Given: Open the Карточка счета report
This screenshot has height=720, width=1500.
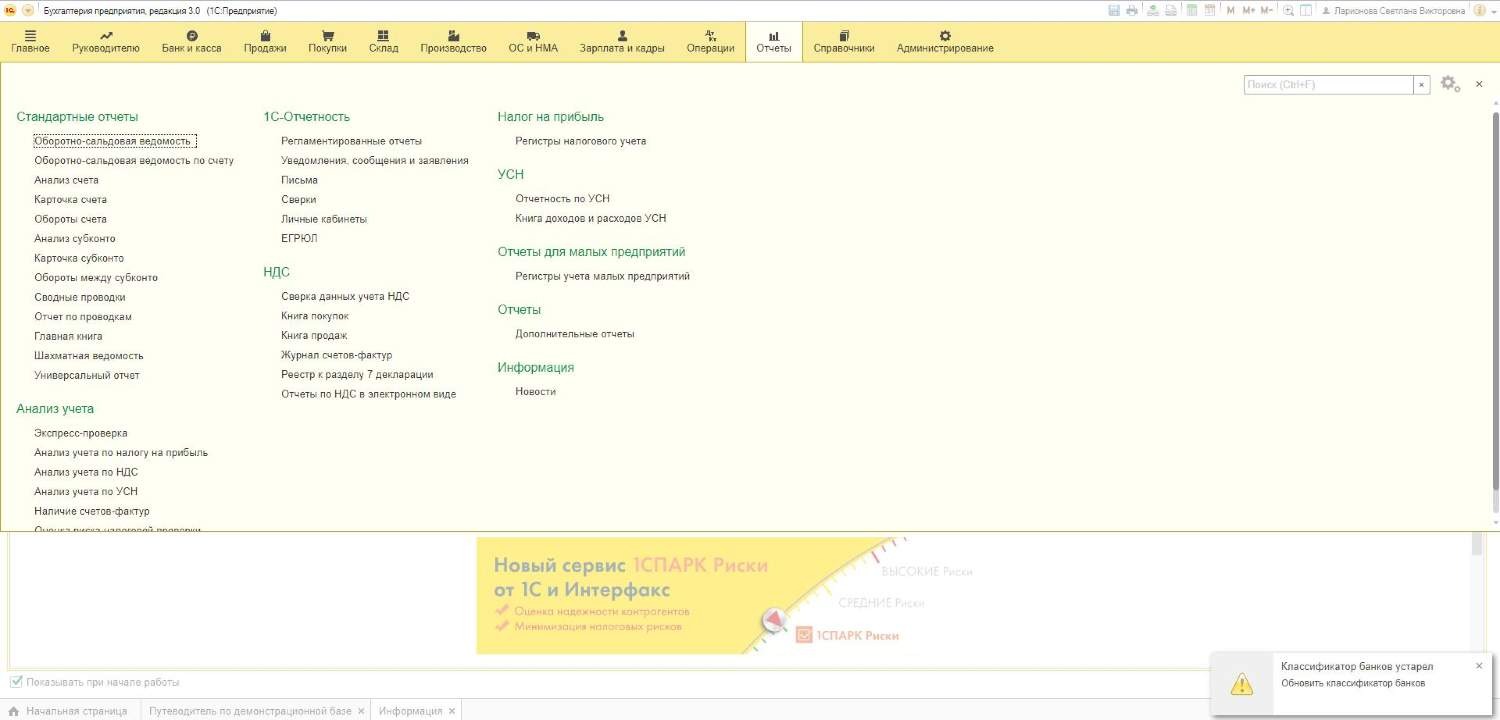Looking at the screenshot, I should (x=70, y=199).
